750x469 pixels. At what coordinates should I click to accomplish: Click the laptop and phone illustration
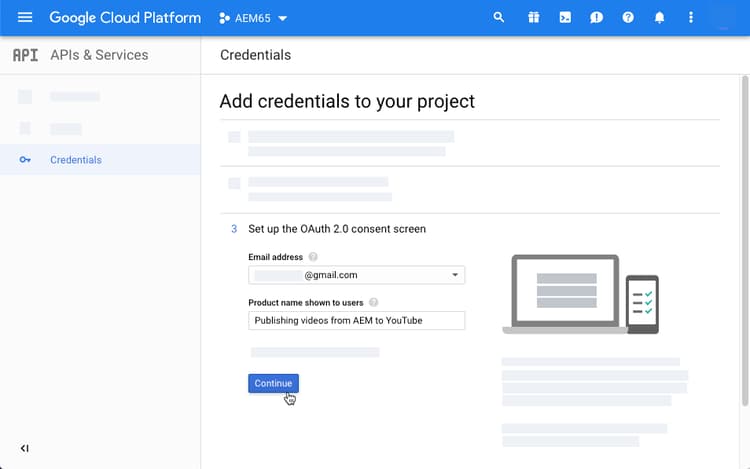tap(581, 294)
